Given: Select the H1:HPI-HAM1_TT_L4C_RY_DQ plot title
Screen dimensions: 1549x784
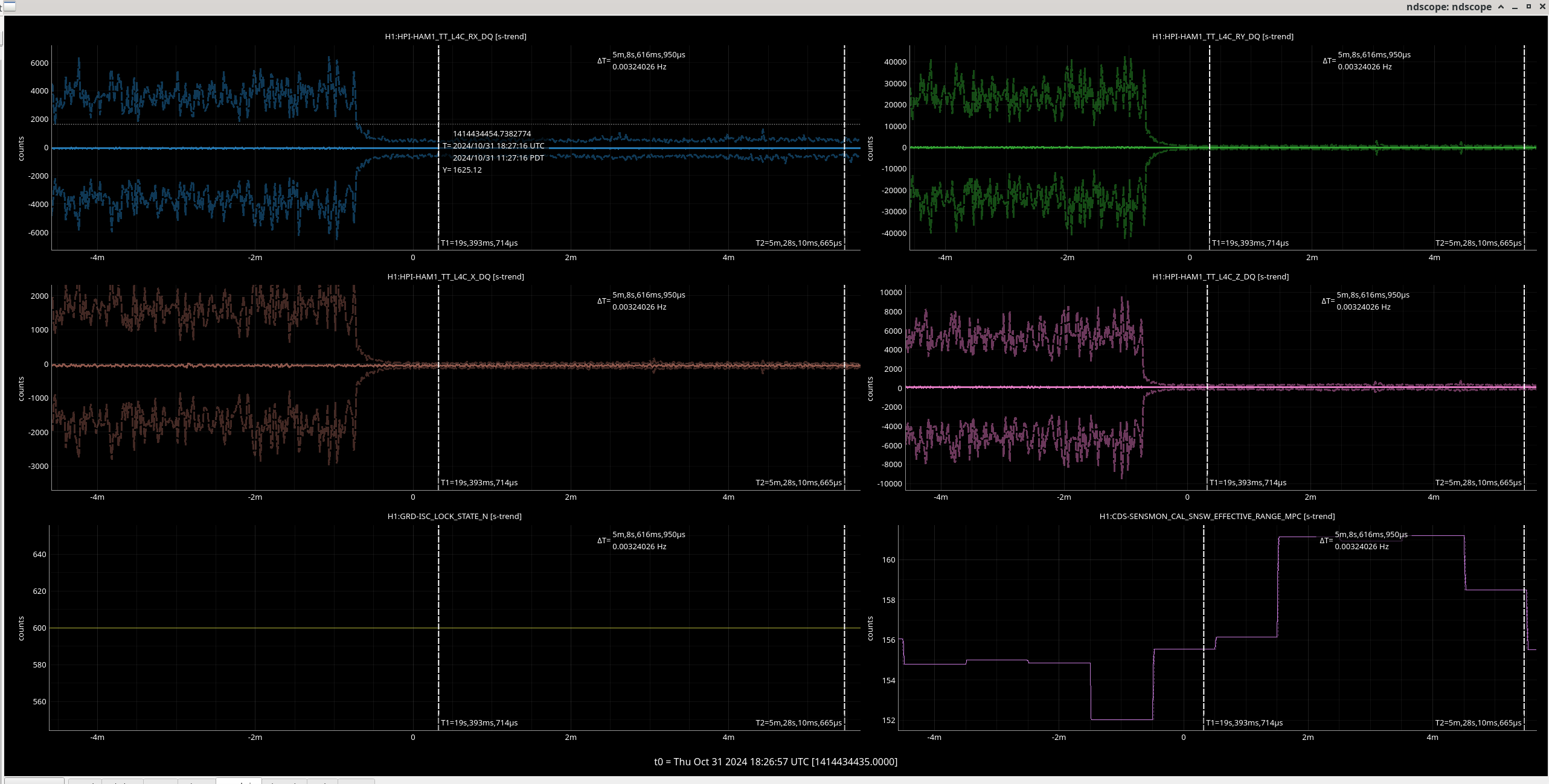Looking at the screenshot, I should (1222, 36).
